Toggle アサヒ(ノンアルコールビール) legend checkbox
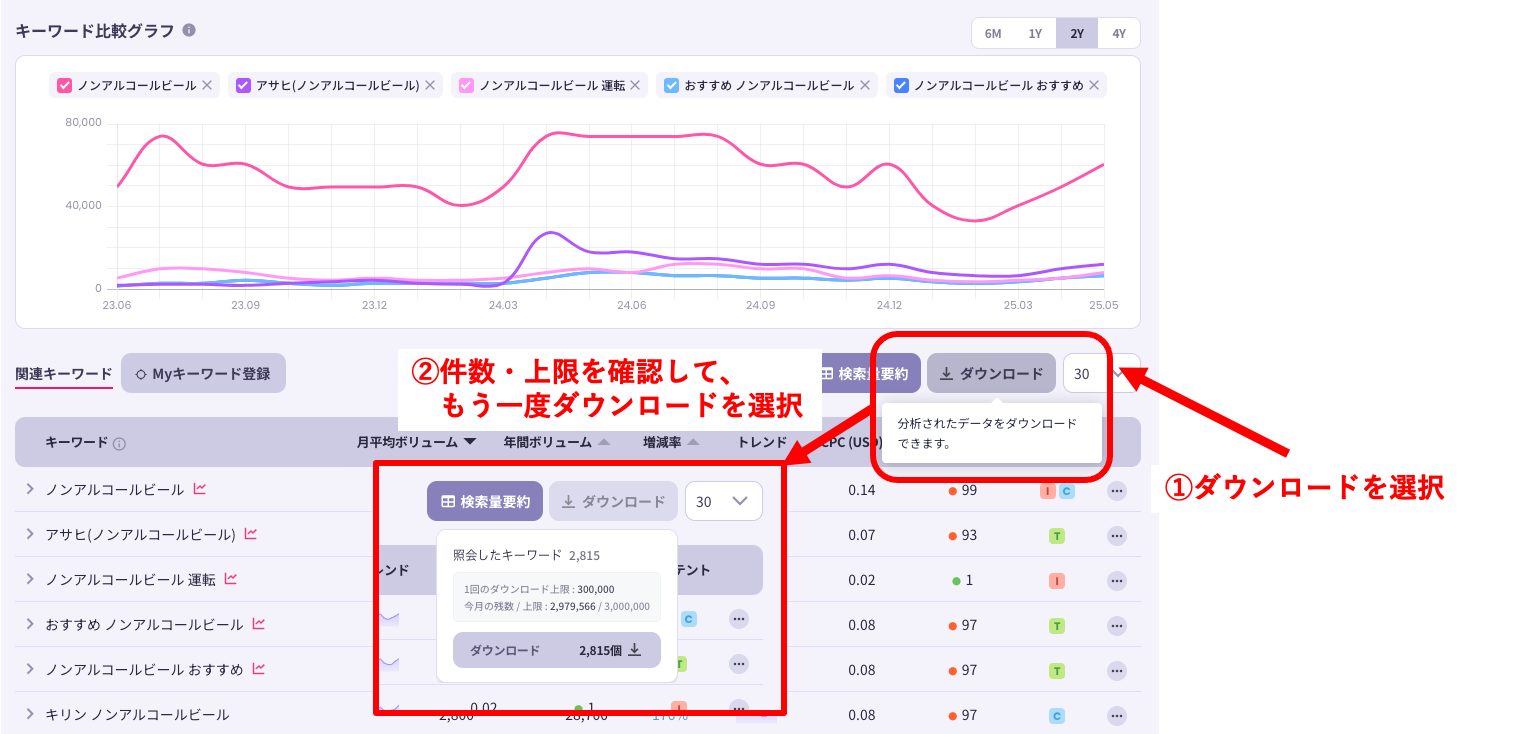Screen dimensions: 1526x734 coord(243,86)
